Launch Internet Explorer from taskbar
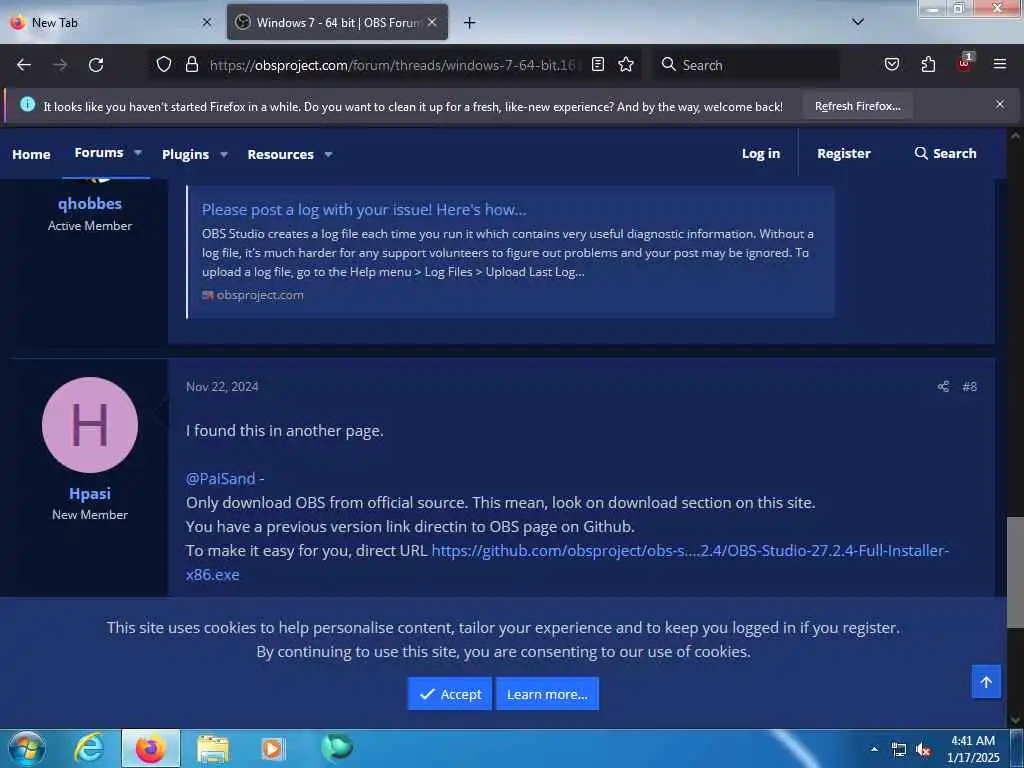 (89, 748)
